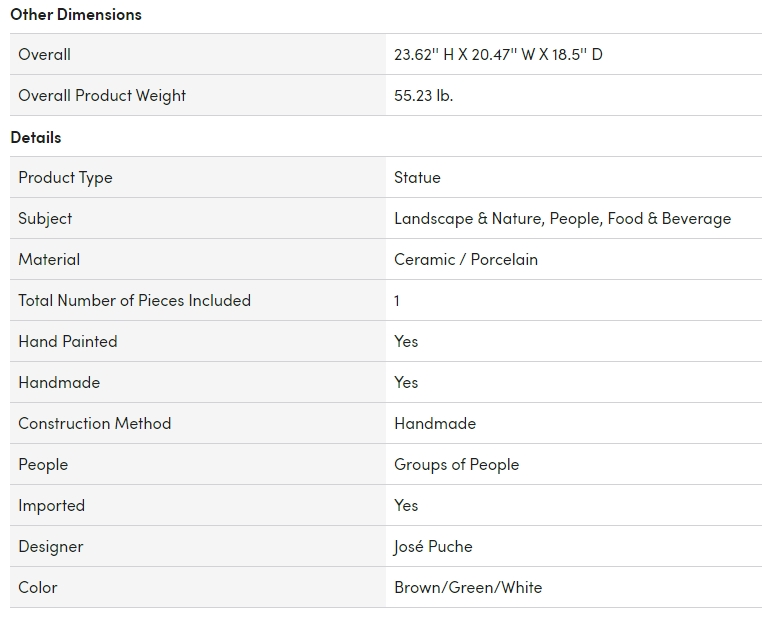Screen dimensions: 765x618
Task: Click the Construction Method label
Action: tap(95, 423)
